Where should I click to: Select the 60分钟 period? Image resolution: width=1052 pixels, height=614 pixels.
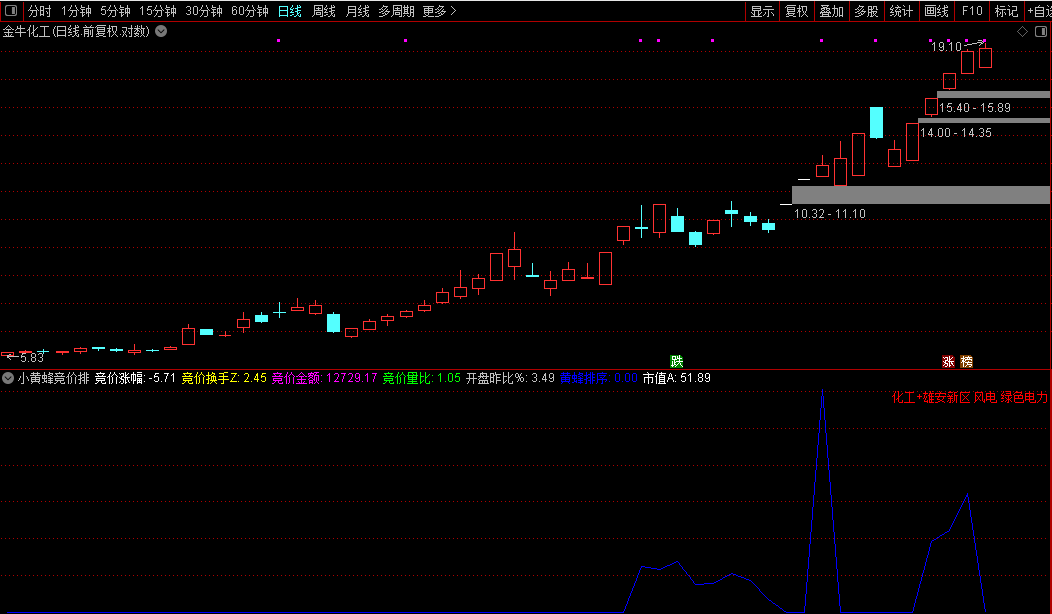click(250, 11)
